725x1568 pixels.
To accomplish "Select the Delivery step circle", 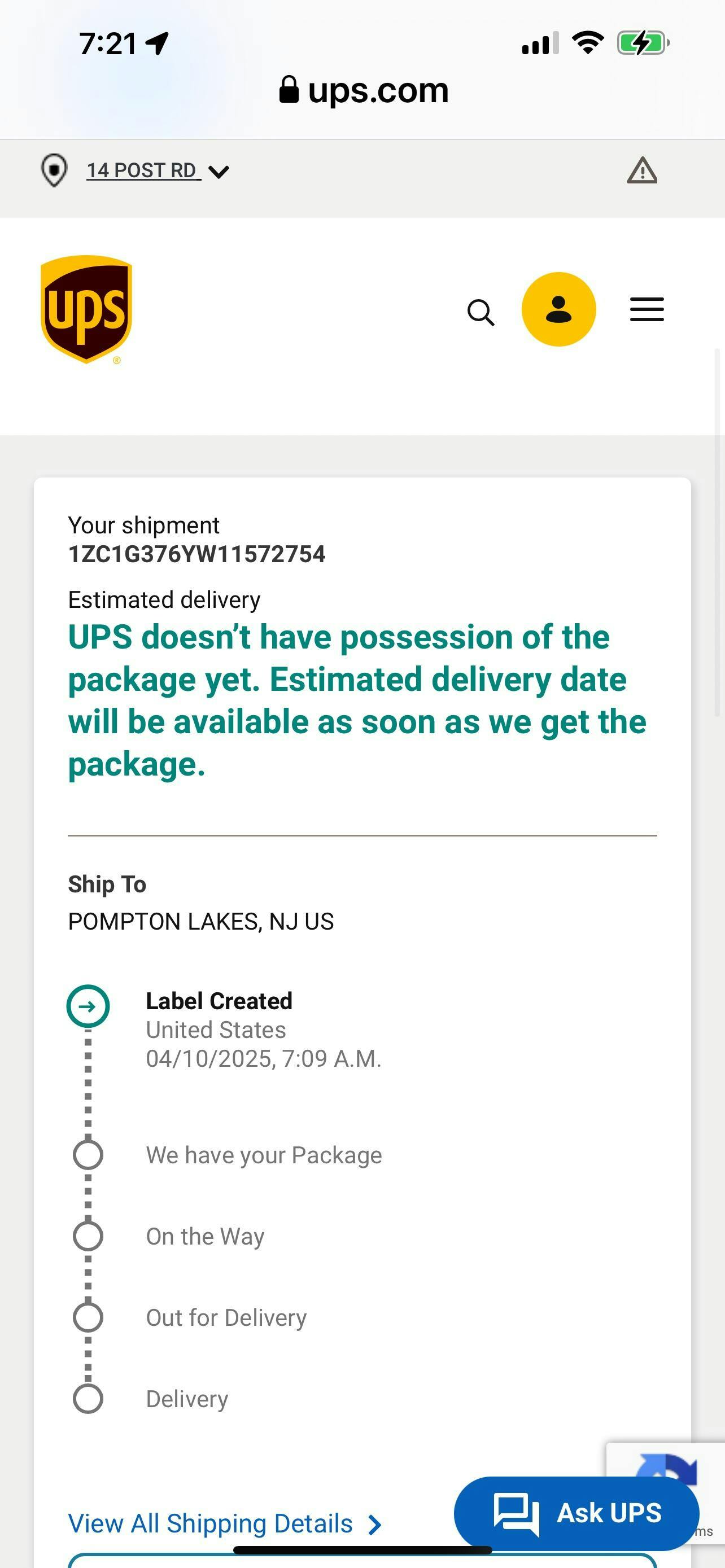I will pos(88,1398).
